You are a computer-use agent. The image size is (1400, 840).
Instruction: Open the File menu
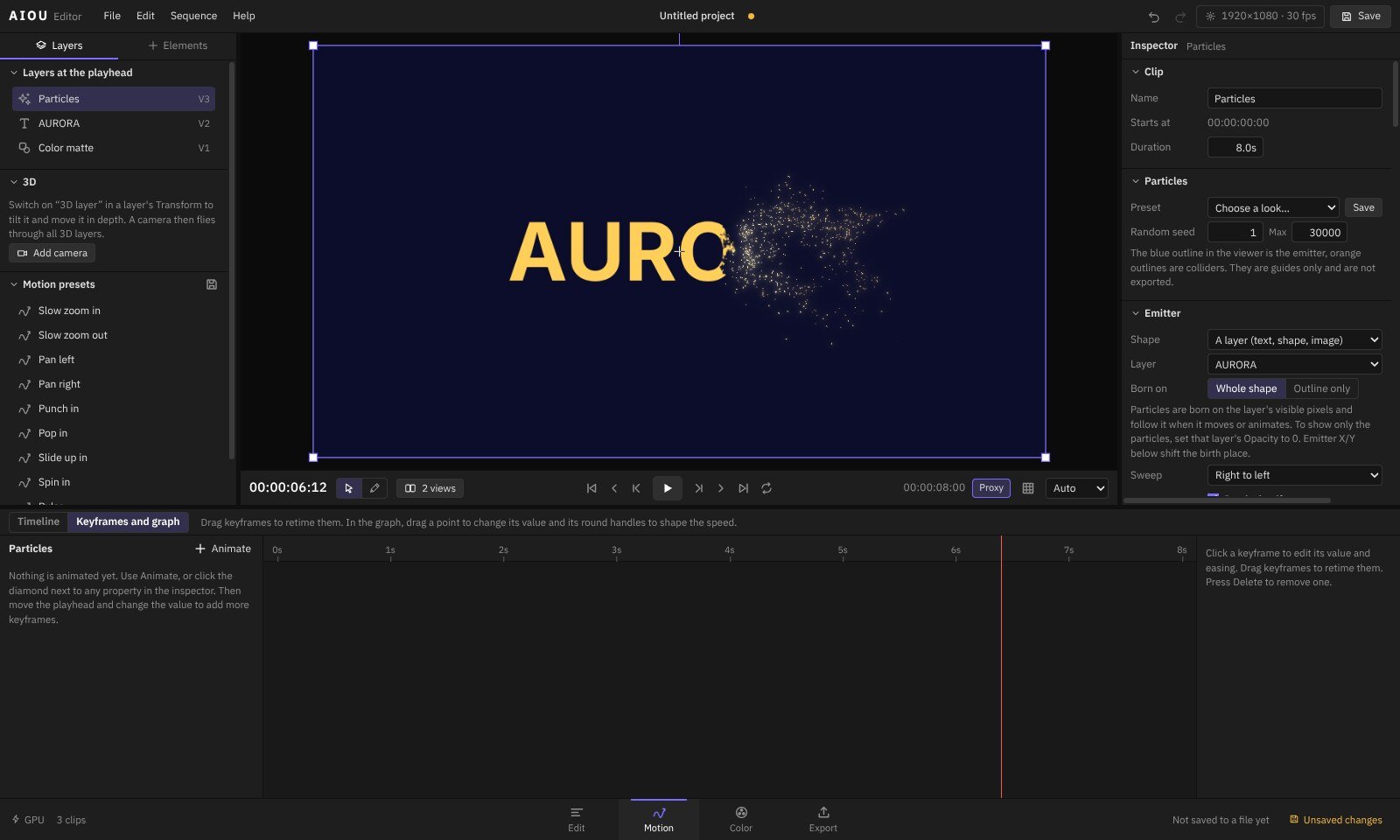click(112, 16)
